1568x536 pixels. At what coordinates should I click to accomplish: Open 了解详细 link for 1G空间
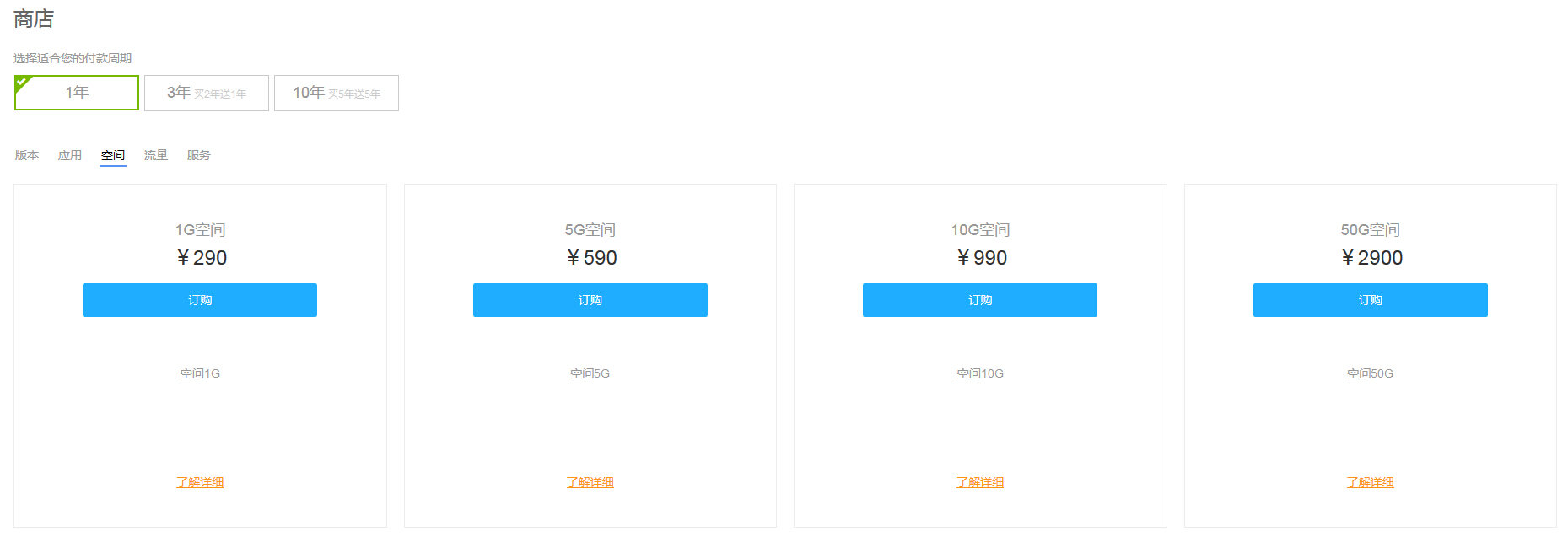click(x=200, y=482)
